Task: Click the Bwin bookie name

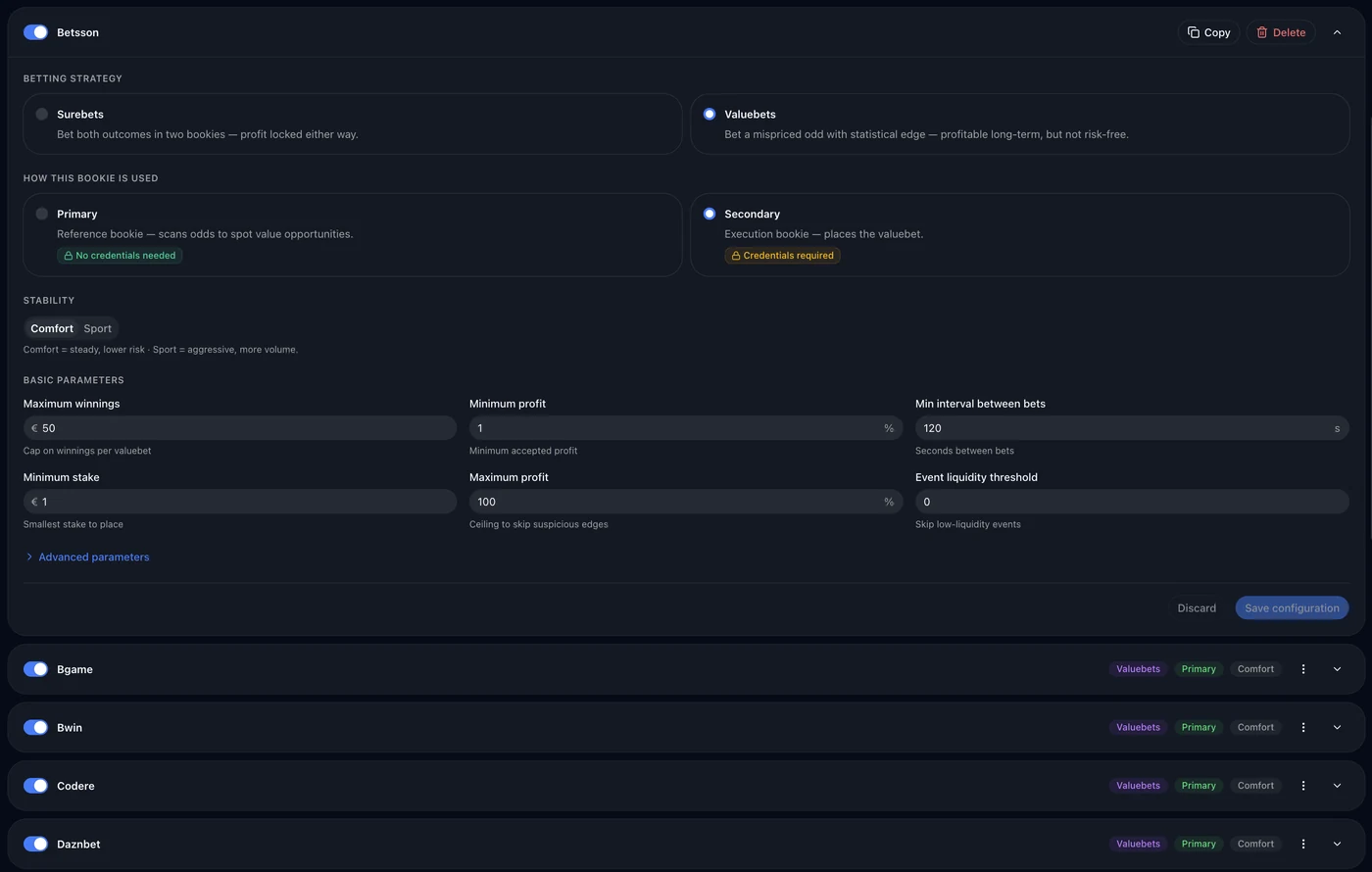Action: point(70,727)
